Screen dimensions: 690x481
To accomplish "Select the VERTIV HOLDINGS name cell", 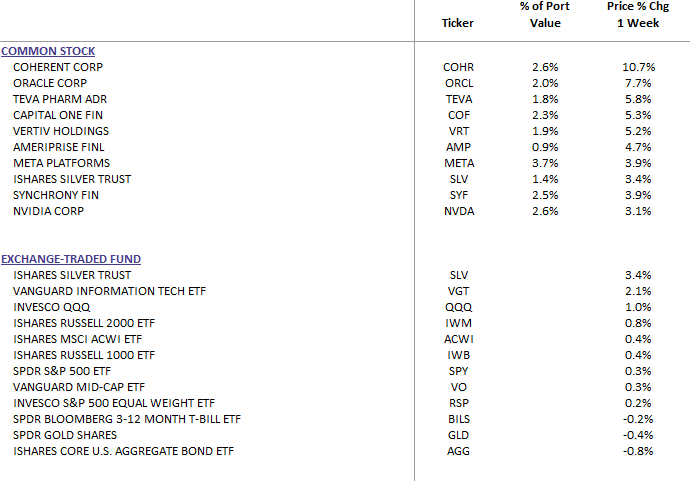I will [x=61, y=131].
